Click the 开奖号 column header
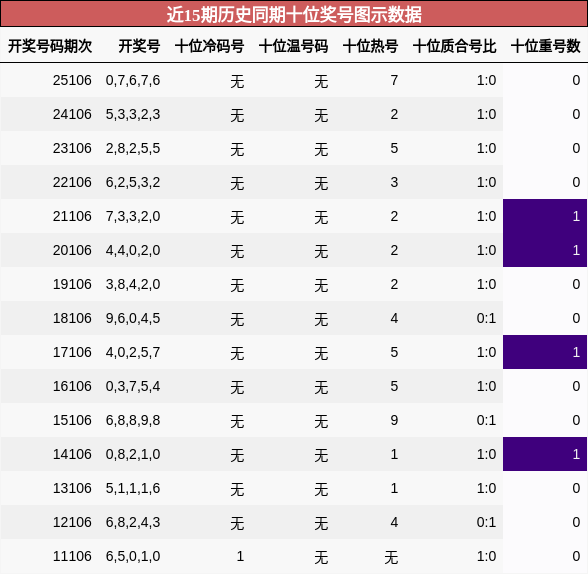Viewport: 588px width, 574px height. (x=140, y=46)
